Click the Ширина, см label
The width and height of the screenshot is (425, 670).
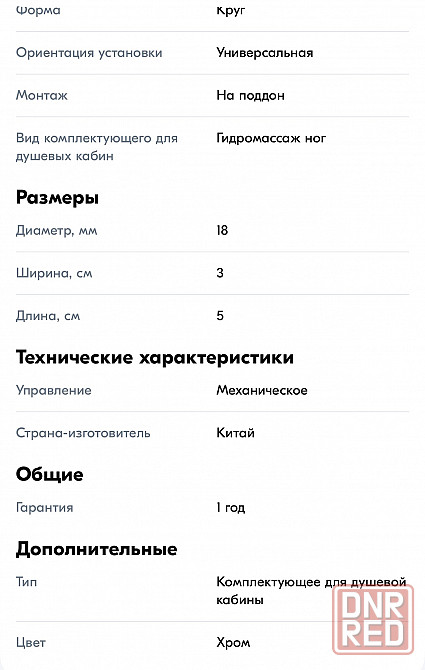[54, 273]
